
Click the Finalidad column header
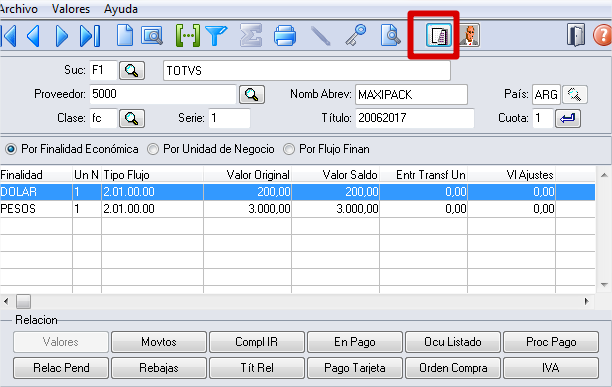point(36,175)
